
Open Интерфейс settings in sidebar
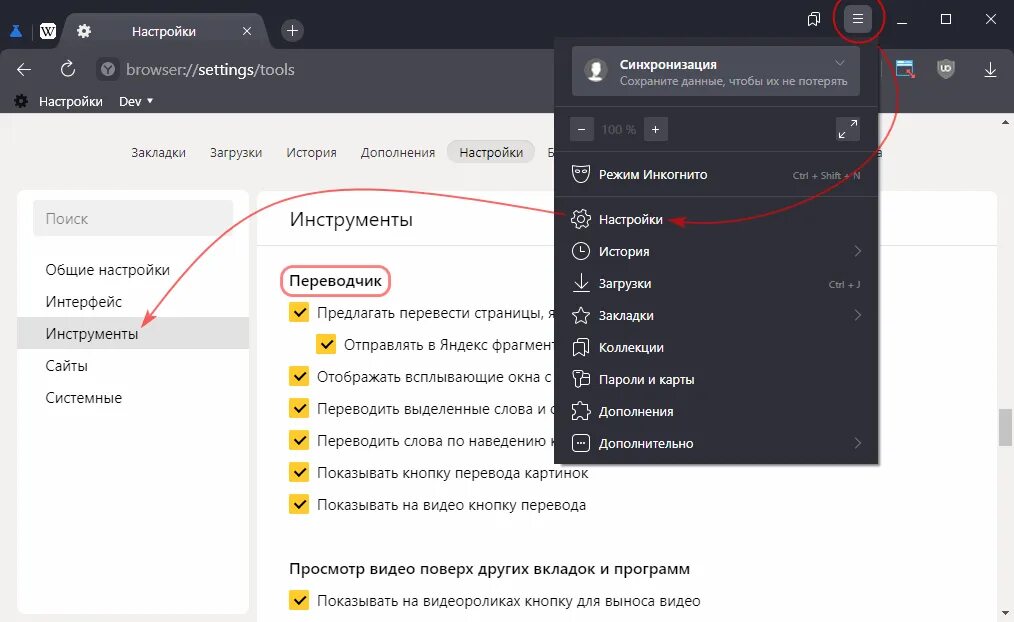(x=83, y=301)
